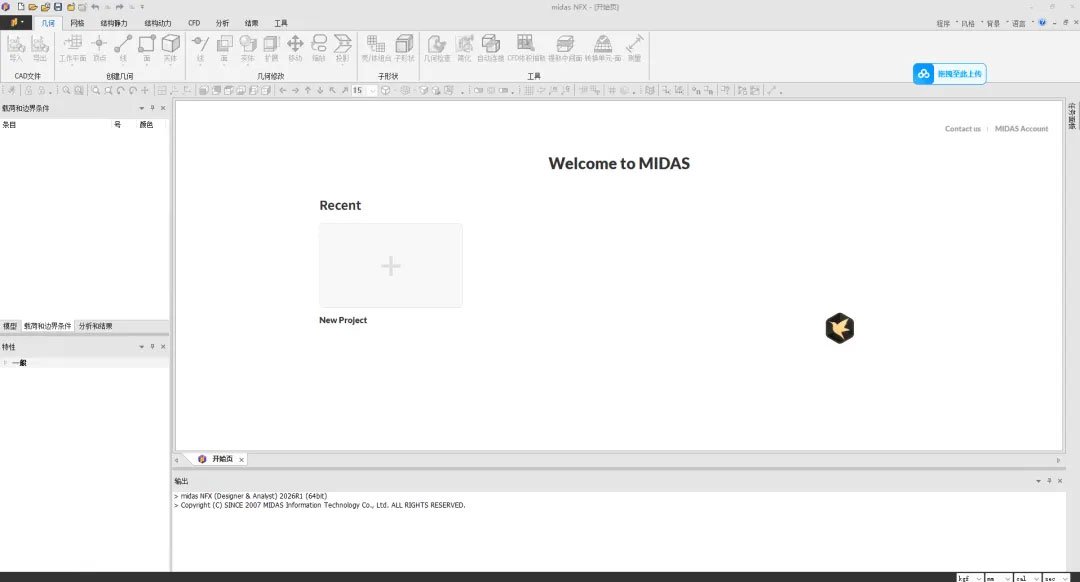Click the 扩展 extend geometry icon
Image resolution: width=1080 pixels, height=582 pixels.
point(271,48)
